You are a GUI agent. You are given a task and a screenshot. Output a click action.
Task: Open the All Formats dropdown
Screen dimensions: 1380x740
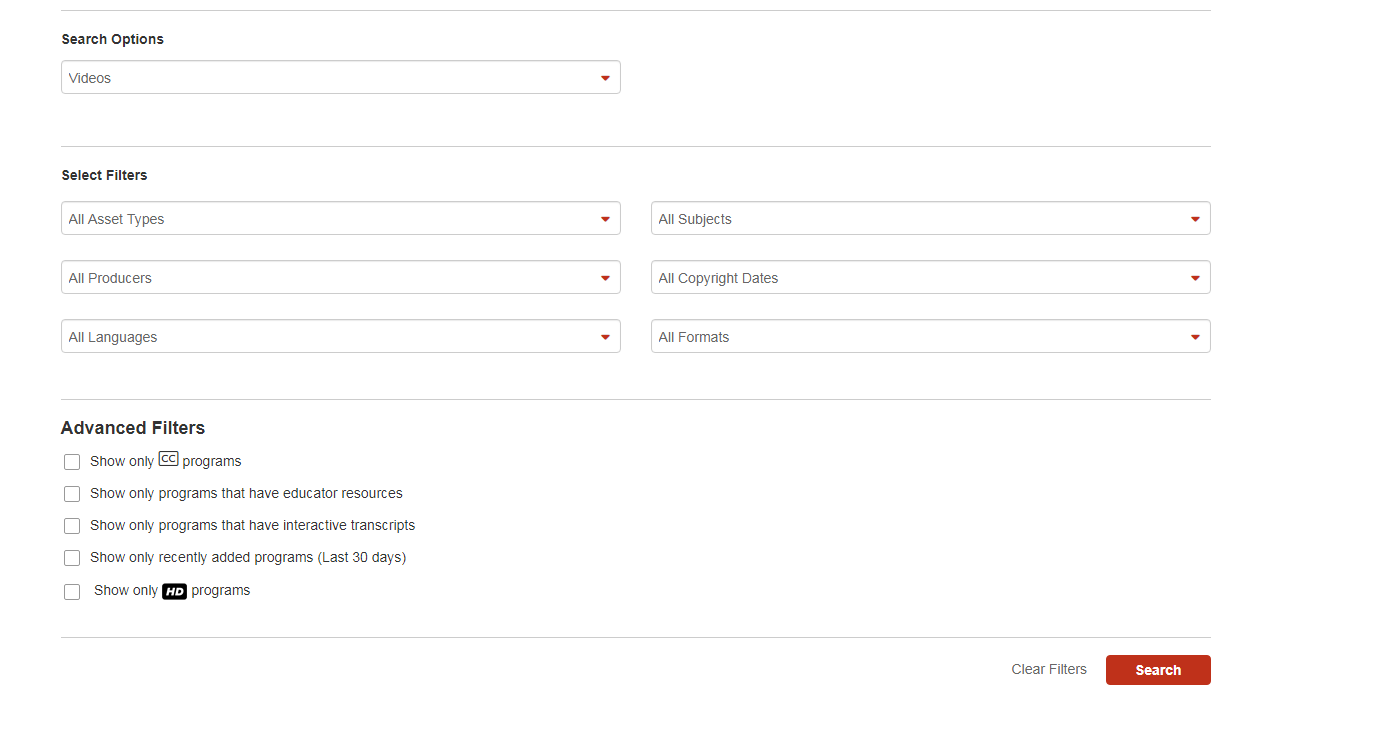click(x=931, y=337)
